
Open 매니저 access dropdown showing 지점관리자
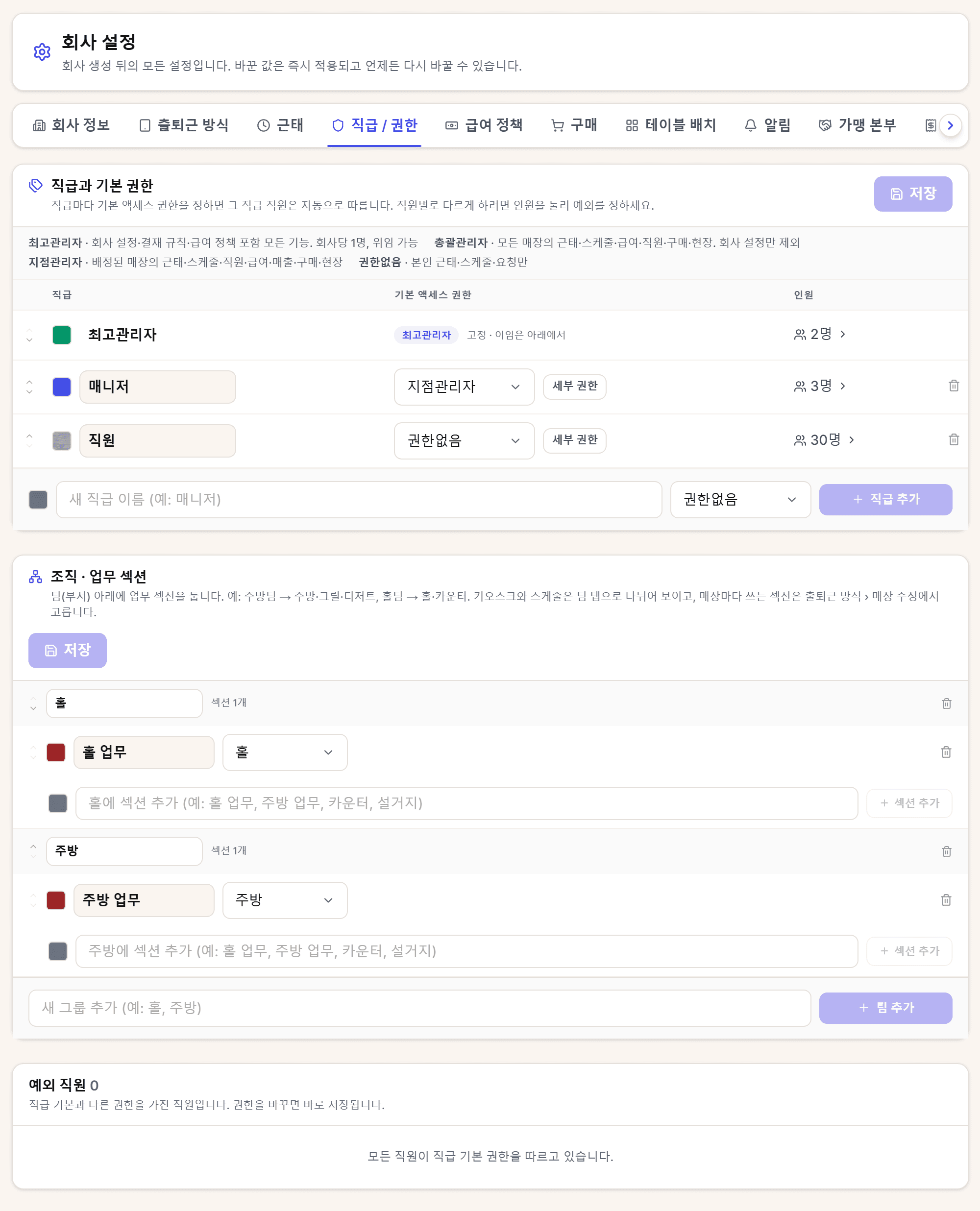tap(464, 387)
